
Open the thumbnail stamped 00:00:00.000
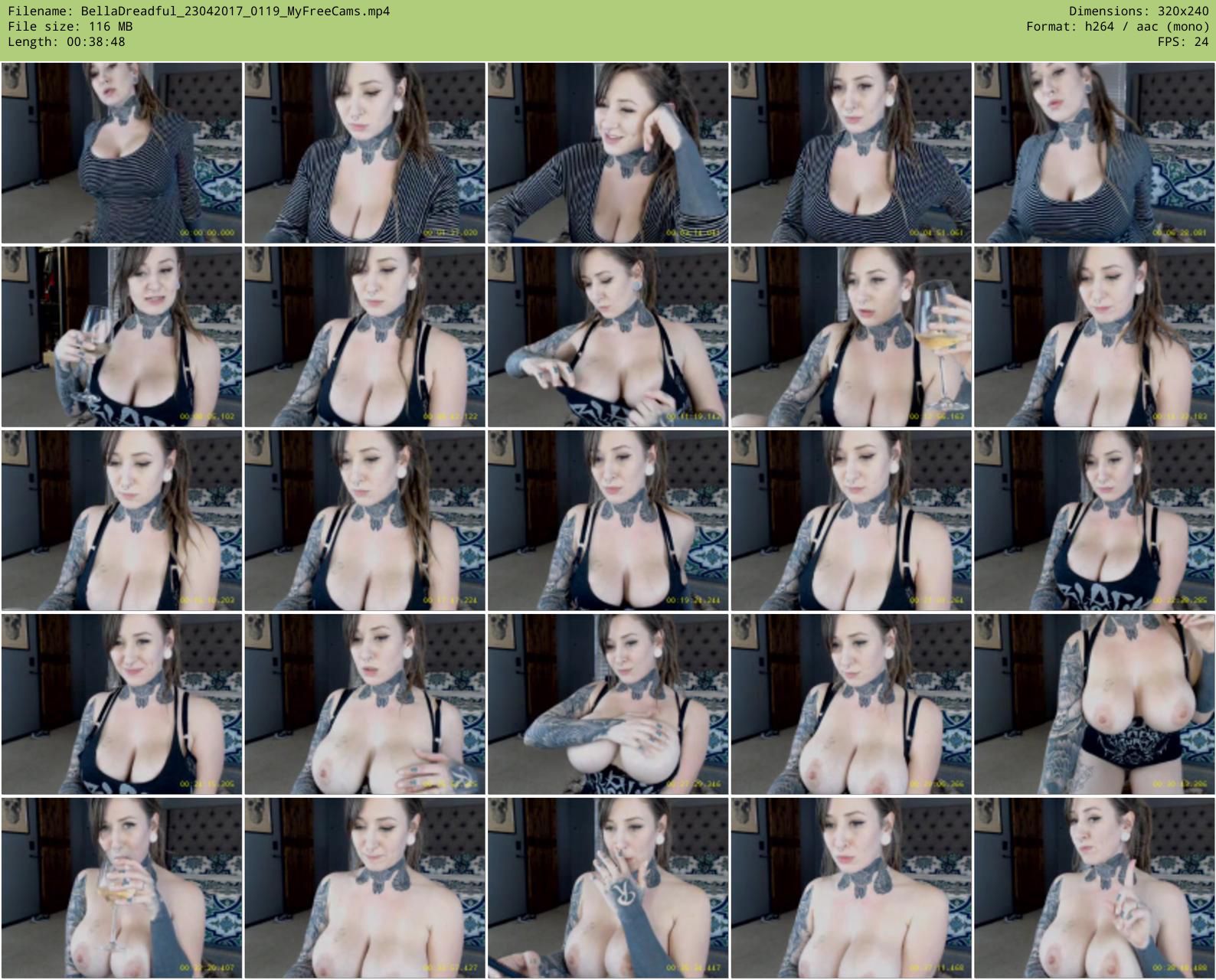coord(122,153)
